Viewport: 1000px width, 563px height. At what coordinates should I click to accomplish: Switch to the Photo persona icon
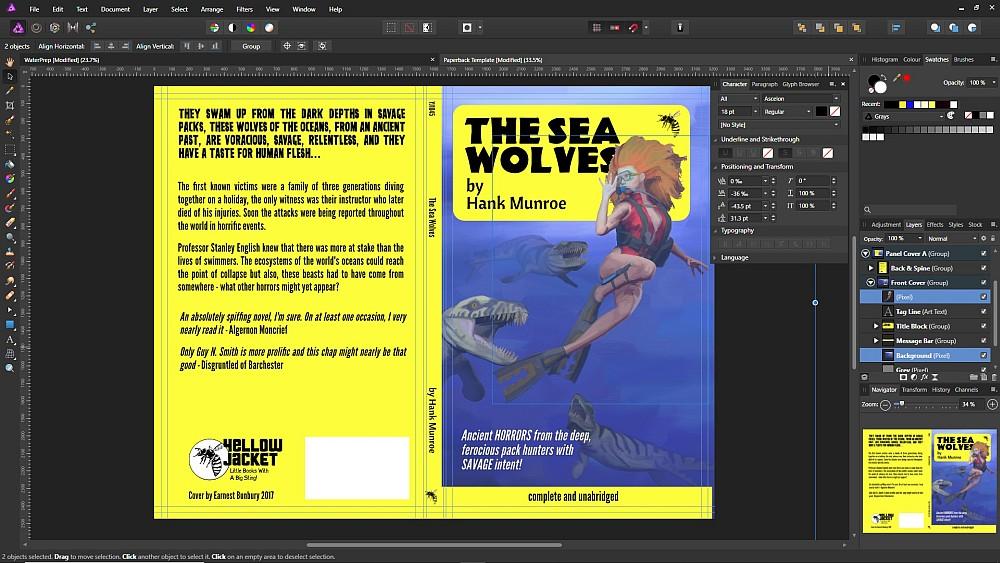(x=18, y=27)
